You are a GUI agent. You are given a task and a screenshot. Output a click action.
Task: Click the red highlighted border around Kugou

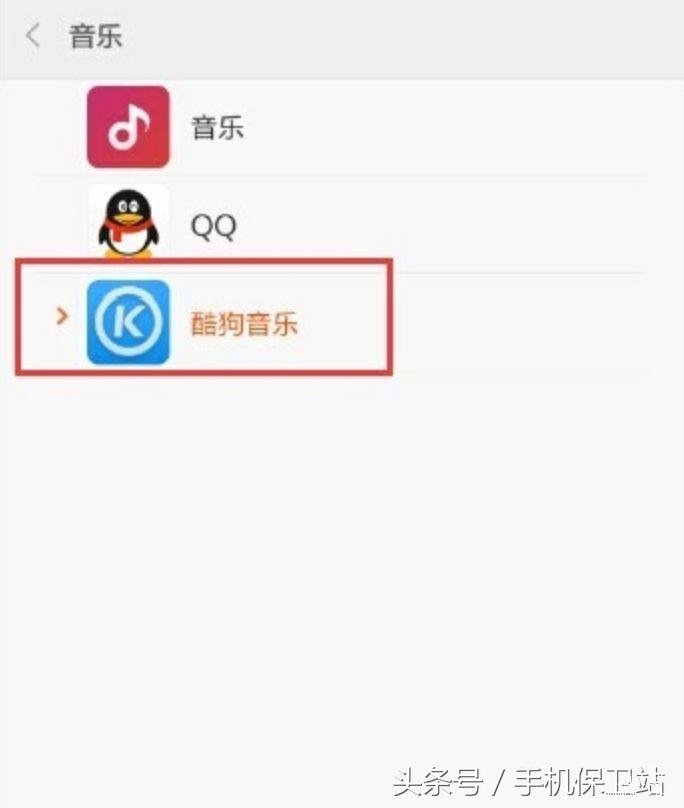204,261
